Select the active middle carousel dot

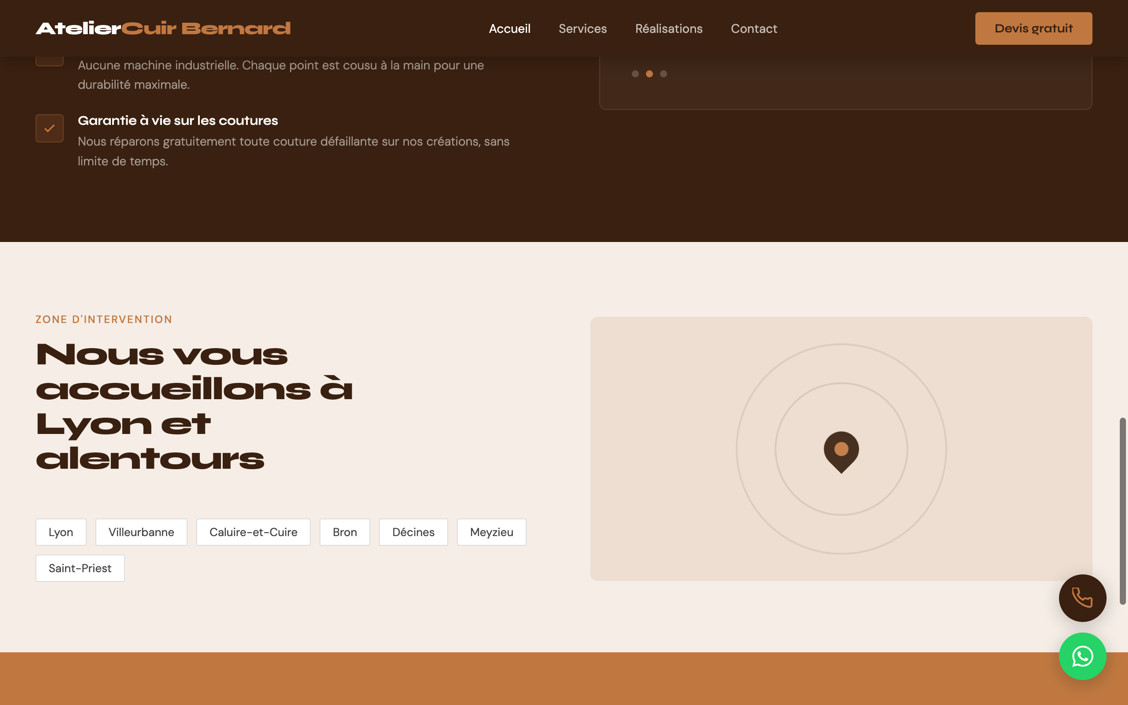pos(649,73)
